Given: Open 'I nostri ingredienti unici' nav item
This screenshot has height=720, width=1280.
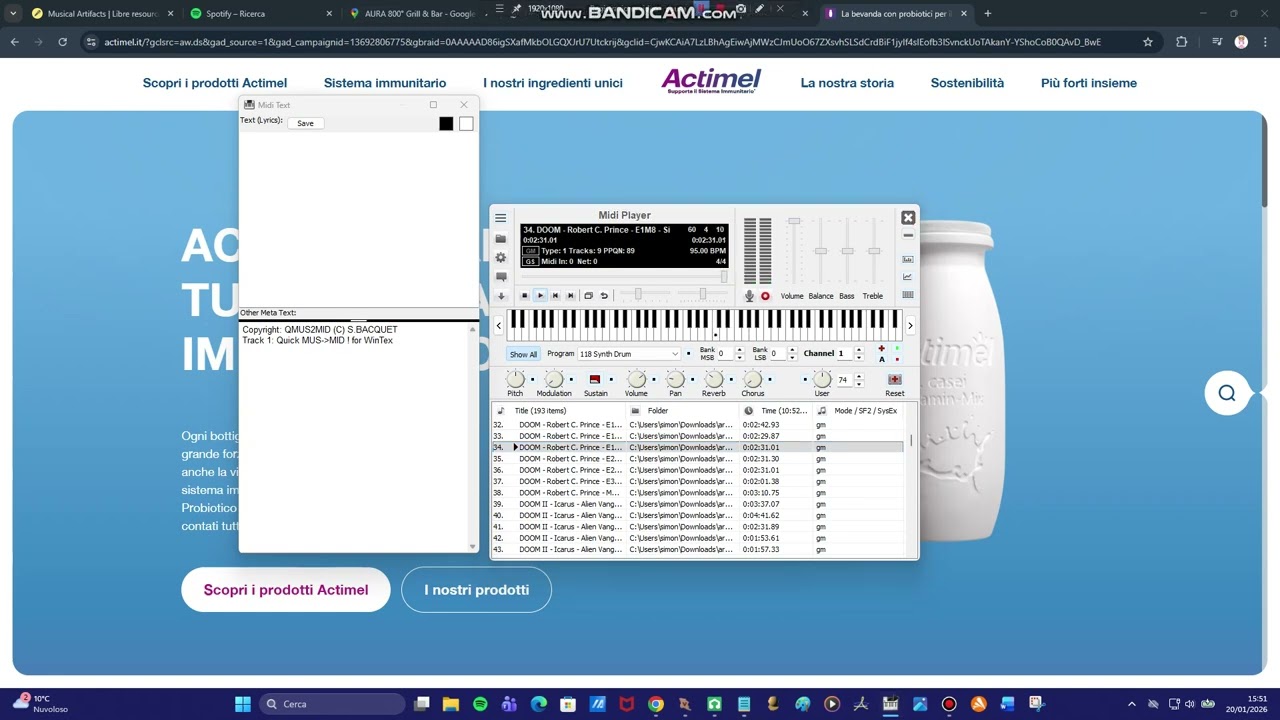Looking at the screenshot, I should point(553,83).
